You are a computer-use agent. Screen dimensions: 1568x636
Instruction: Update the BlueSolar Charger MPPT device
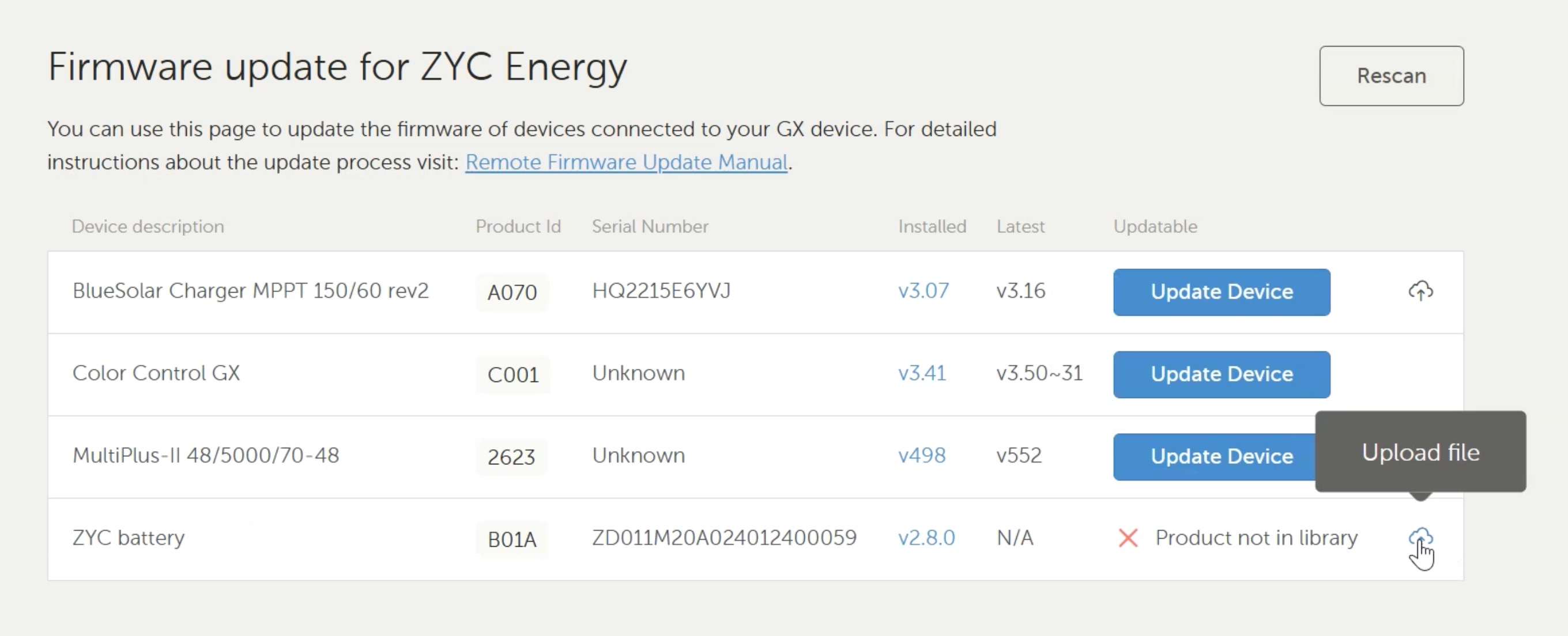tap(1221, 292)
